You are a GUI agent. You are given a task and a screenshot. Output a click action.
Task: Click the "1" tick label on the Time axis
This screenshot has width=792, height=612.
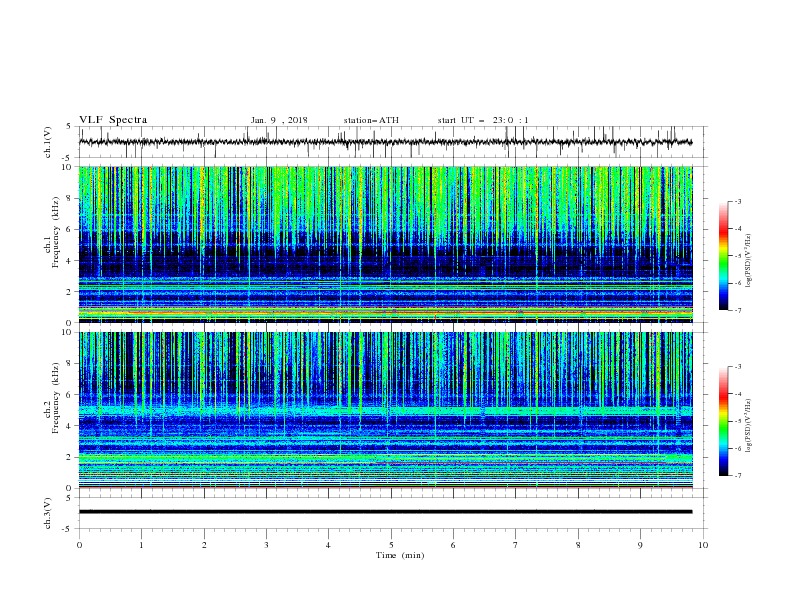coord(141,545)
